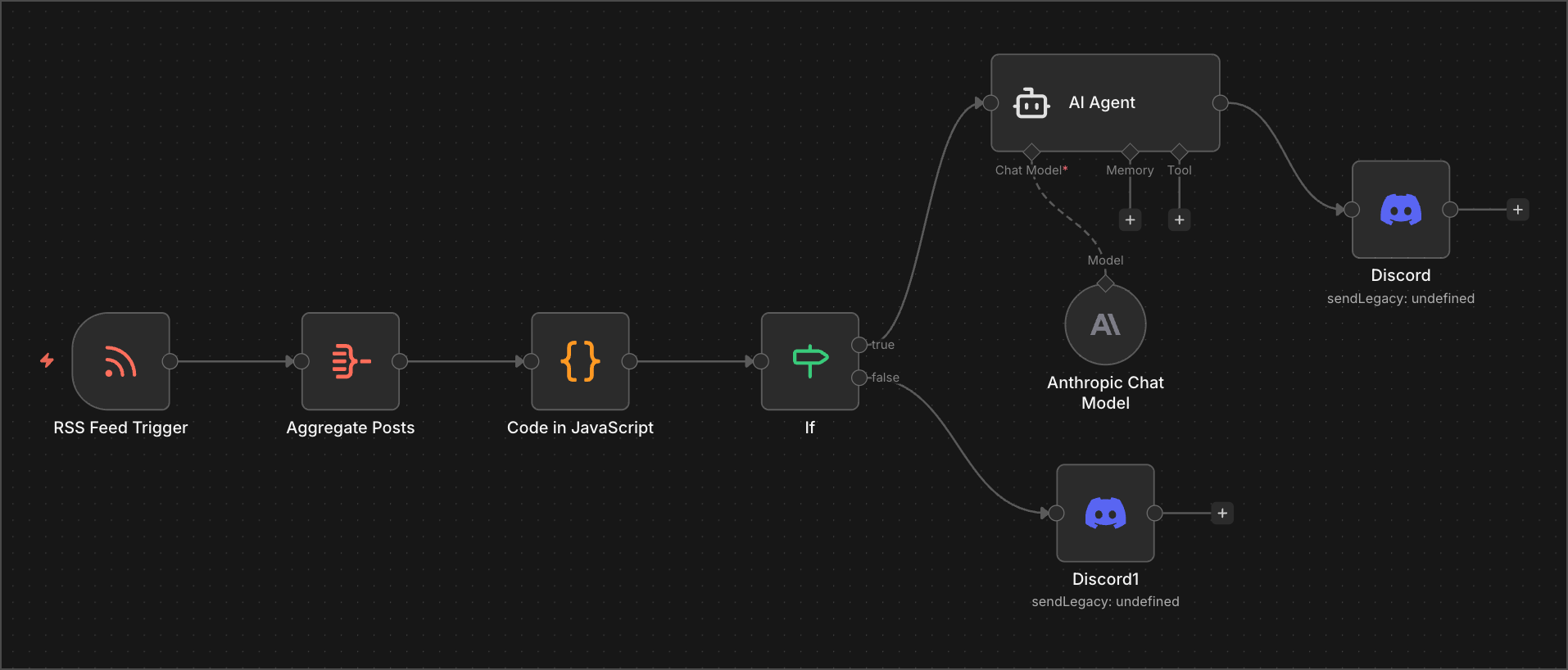
Task: Open the Discord node after AI Agent
Action: [x=1400, y=210]
